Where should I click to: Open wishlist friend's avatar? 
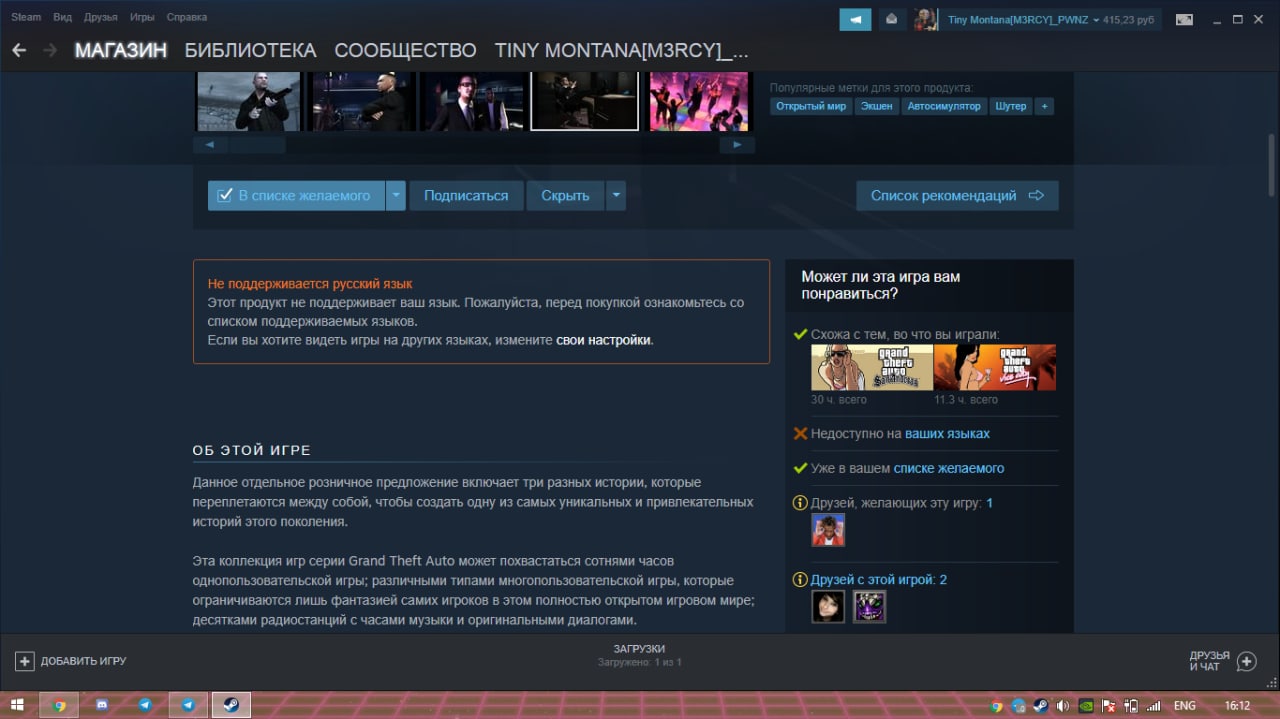tap(828, 530)
